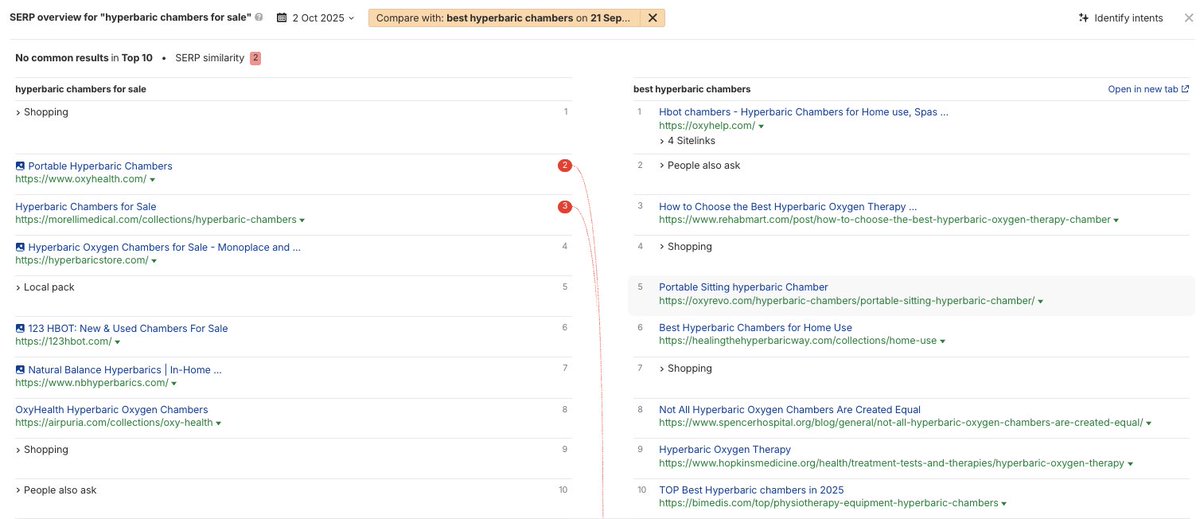Open OxyHealth Hyperbaric Oxygen Chambers link
This screenshot has height=519, width=1200.
coord(112,410)
